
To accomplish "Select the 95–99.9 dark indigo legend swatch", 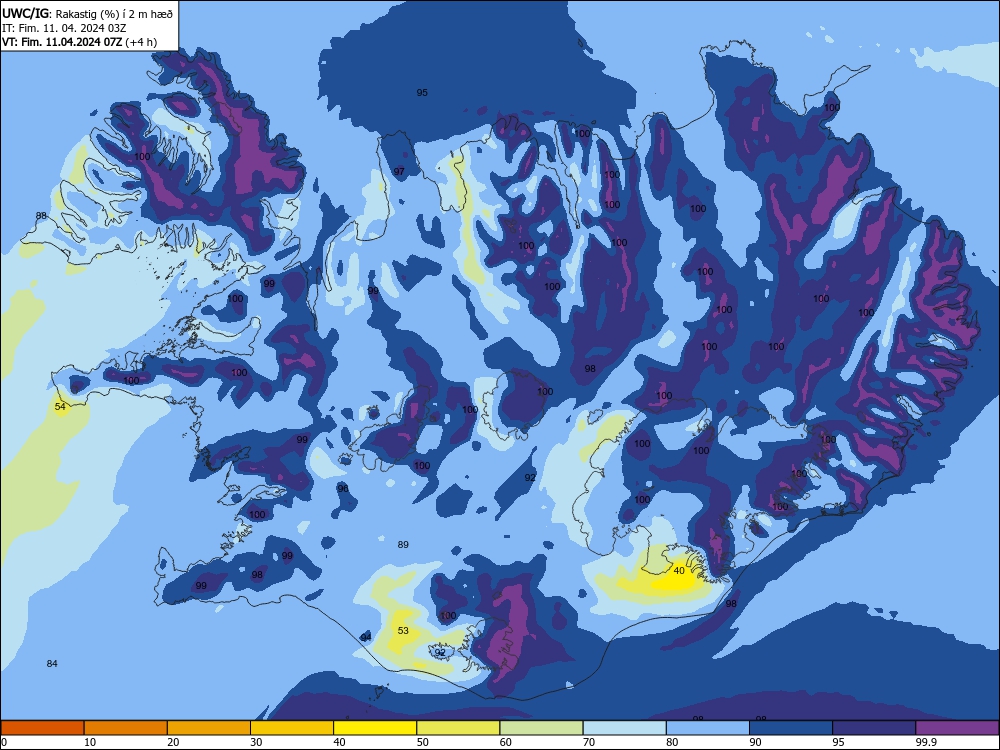I will tap(874, 728).
